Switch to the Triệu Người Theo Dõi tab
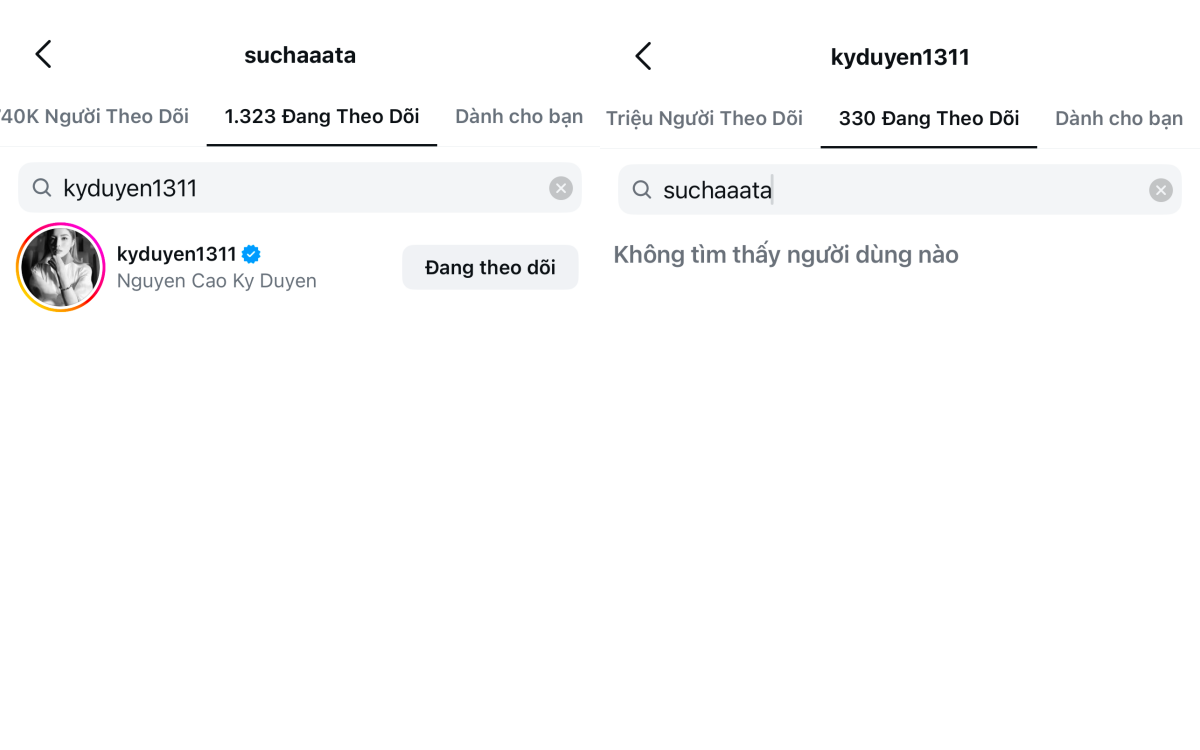The image size is (1200, 750). [704, 118]
